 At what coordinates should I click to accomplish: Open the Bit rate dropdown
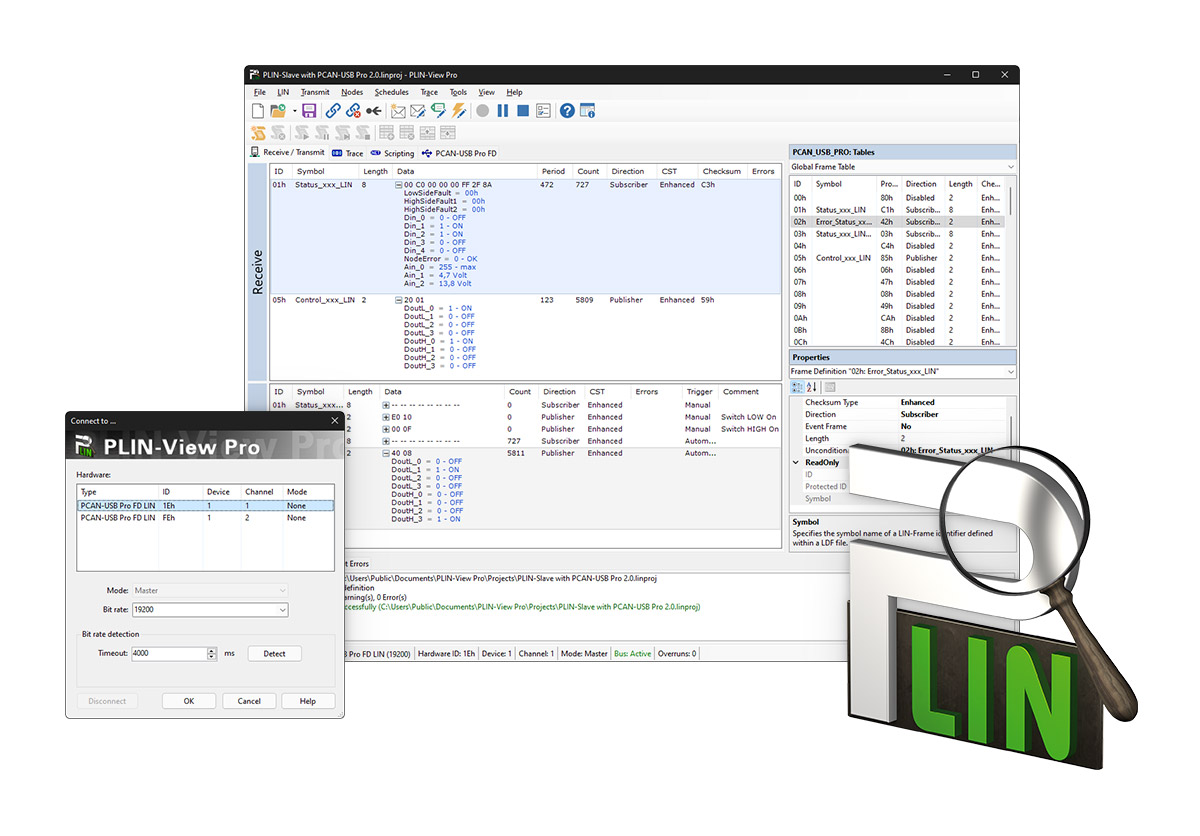(x=282, y=610)
